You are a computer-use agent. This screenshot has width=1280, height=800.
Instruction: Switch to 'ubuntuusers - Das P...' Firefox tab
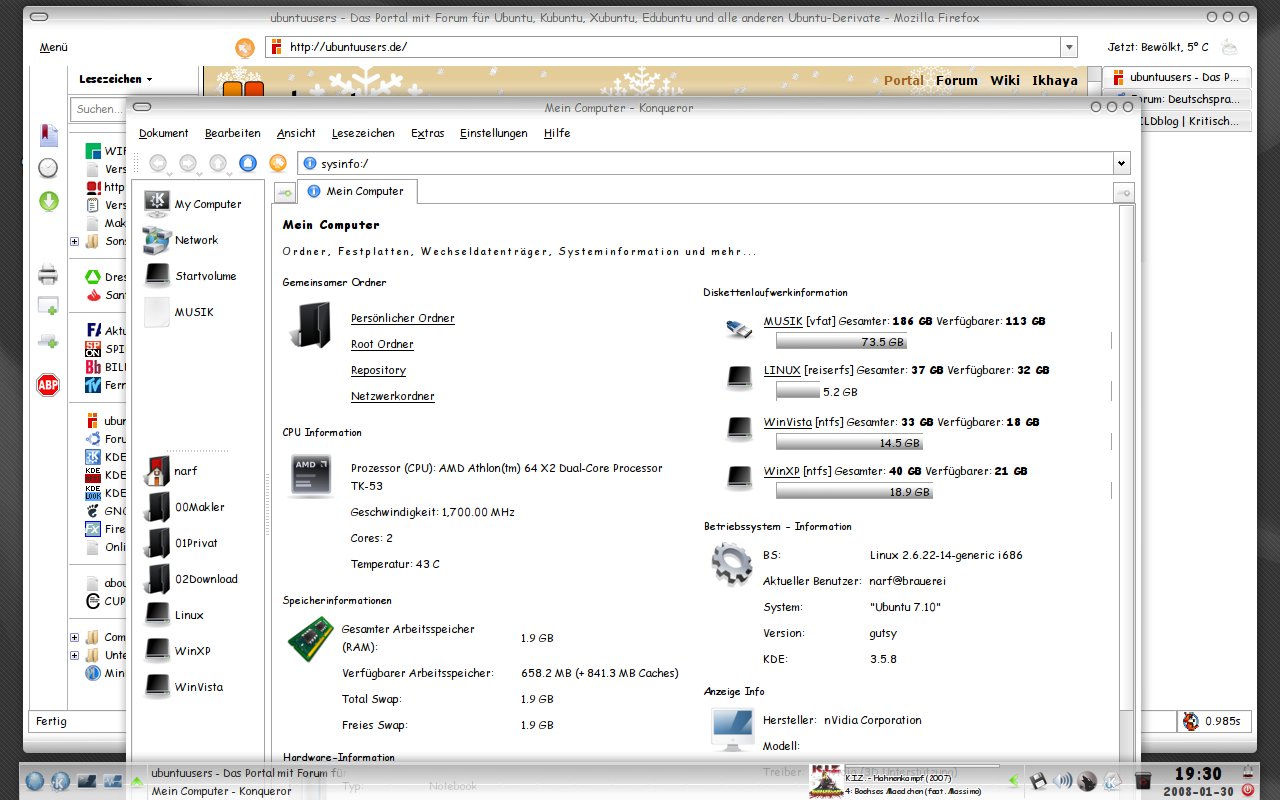1177,77
